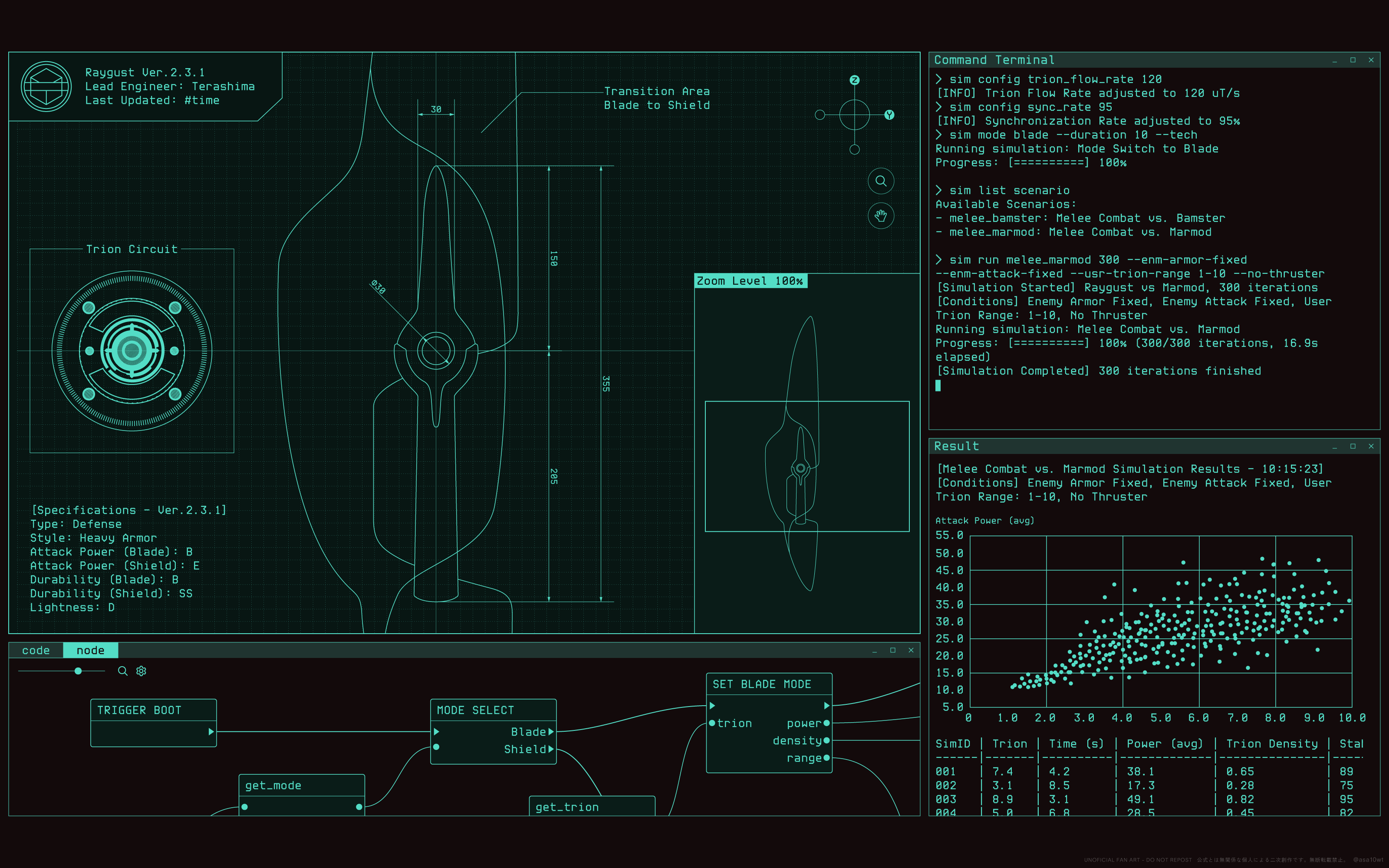1389x868 pixels.
Task: Click the search icon in node editor
Action: [x=122, y=671]
